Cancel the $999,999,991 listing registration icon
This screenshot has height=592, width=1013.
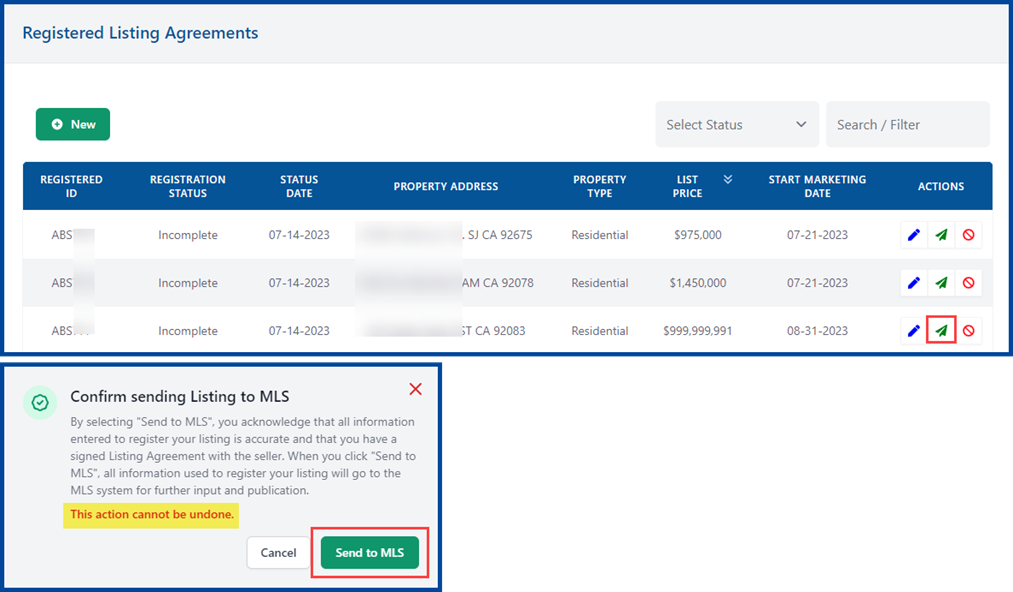(x=968, y=331)
